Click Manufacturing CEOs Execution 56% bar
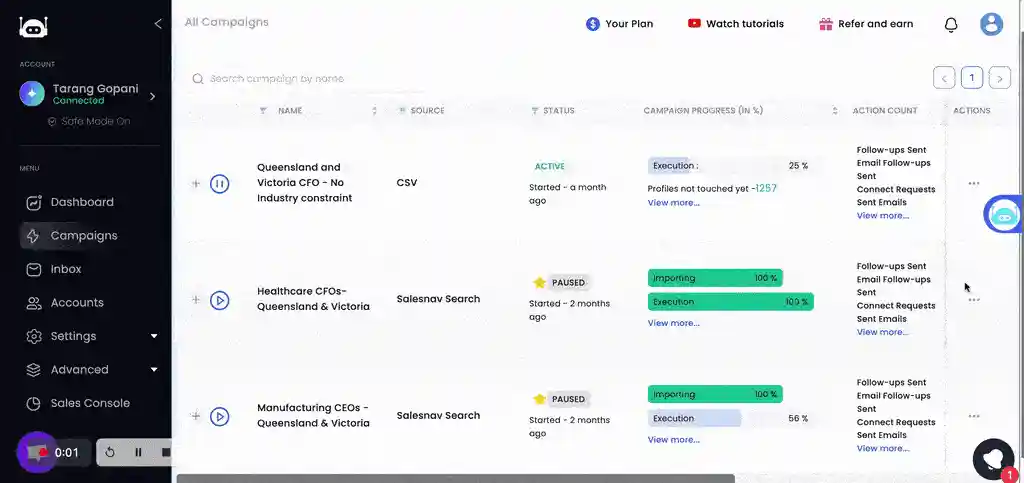 click(x=730, y=418)
